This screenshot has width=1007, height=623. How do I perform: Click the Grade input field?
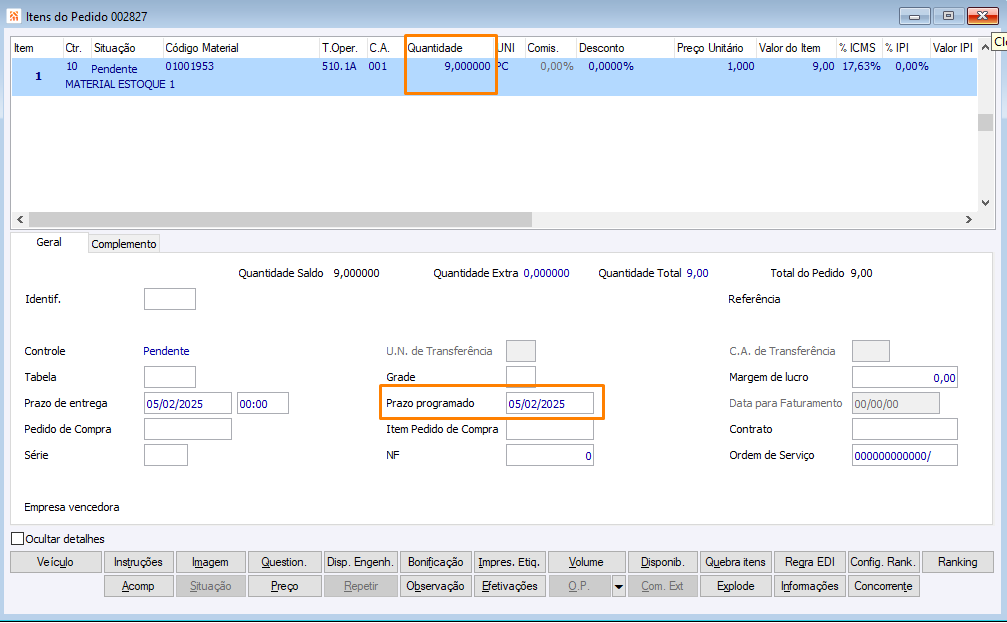521,377
